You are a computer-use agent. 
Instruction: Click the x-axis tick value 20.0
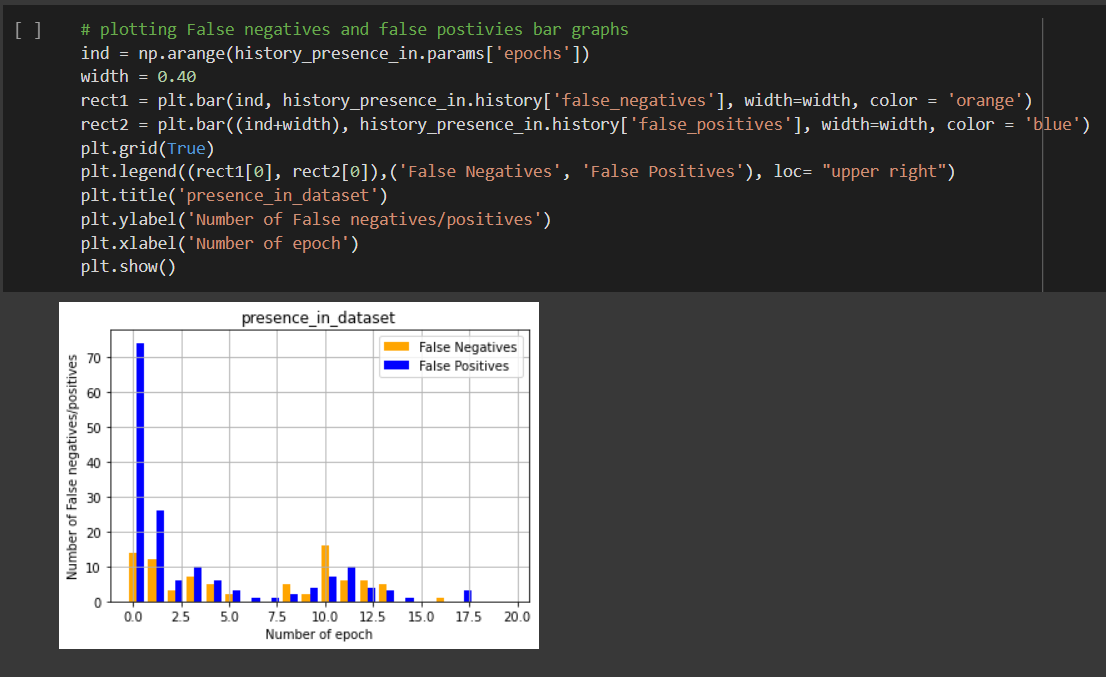coord(517,617)
